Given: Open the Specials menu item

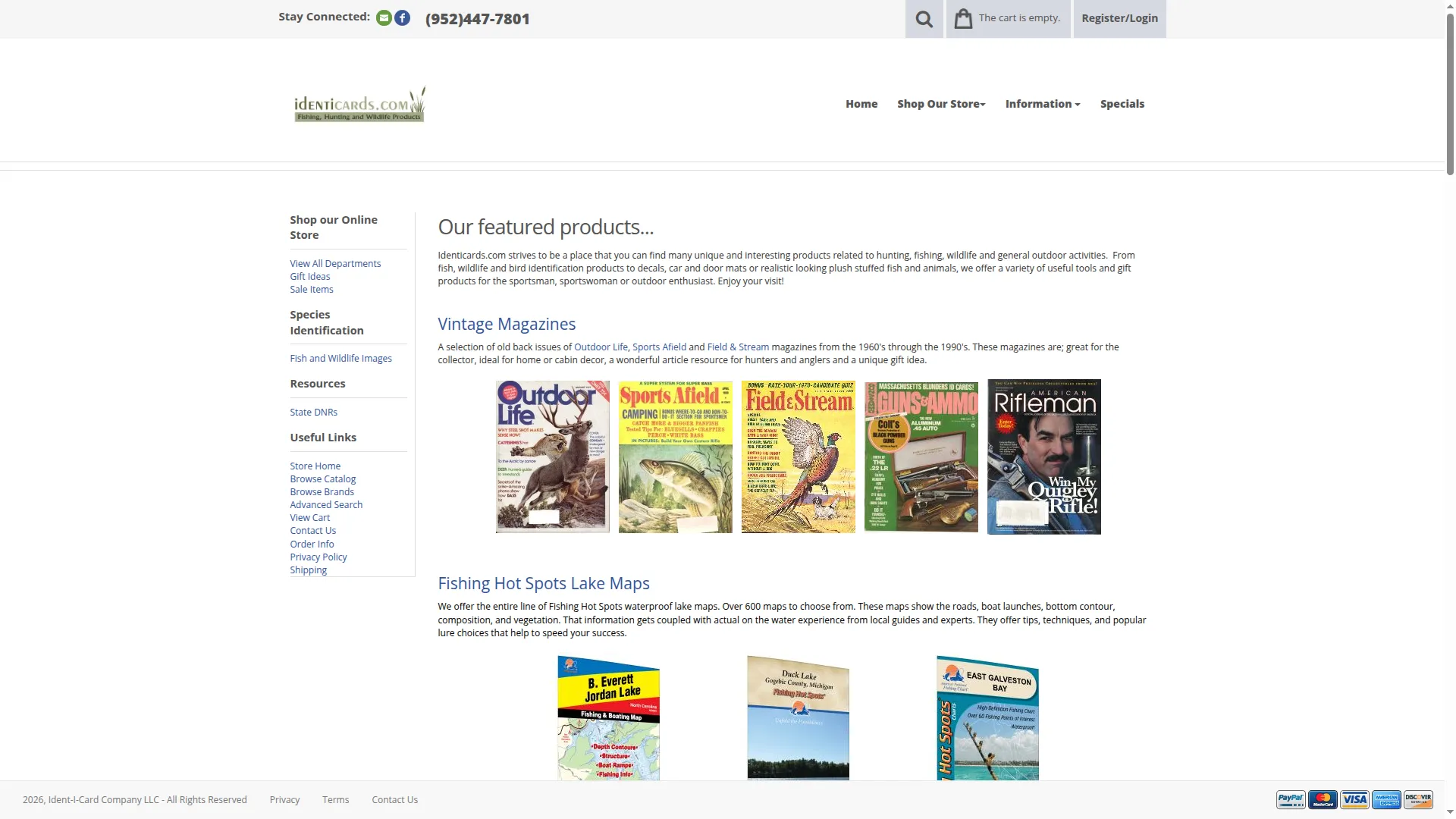Looking at the screenshot, I should [1122, 104].
